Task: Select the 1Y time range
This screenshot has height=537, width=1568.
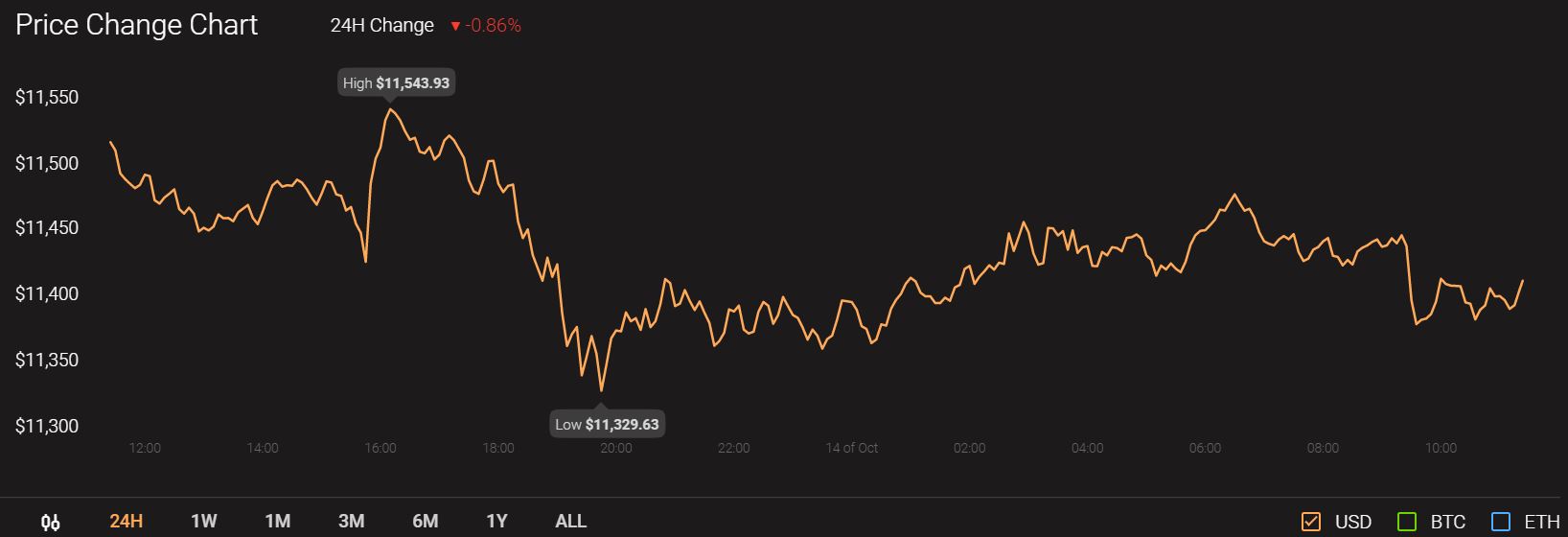Action: [496, 522]
